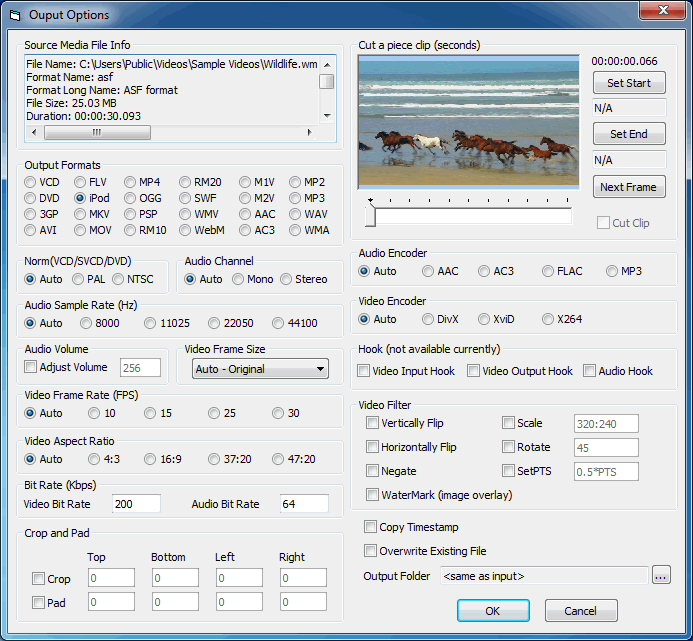
Task: Select the X264 video encoder
Action: click(548, 319)
